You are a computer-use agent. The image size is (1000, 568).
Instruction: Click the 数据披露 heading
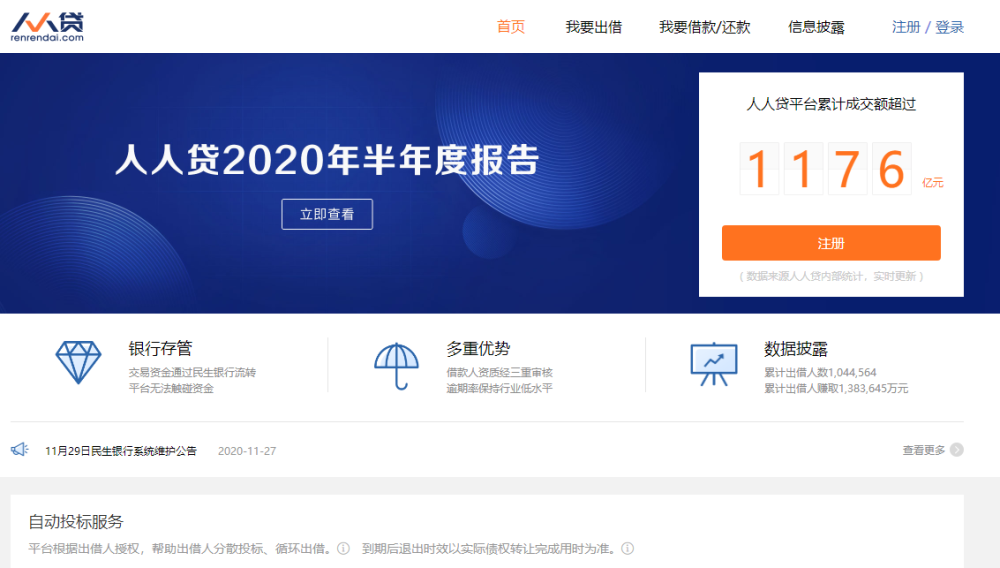coord(796,349)
